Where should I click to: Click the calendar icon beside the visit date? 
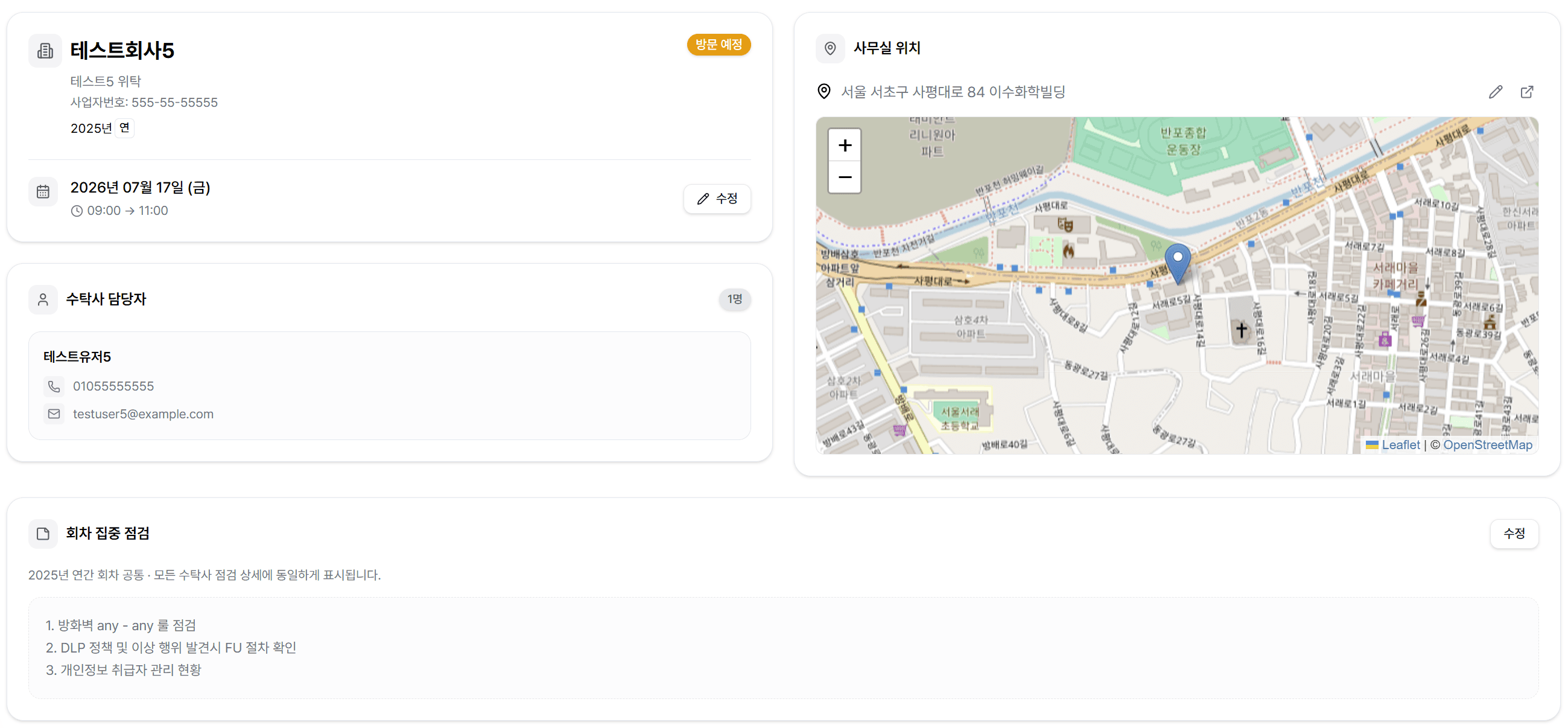[43, 192]
